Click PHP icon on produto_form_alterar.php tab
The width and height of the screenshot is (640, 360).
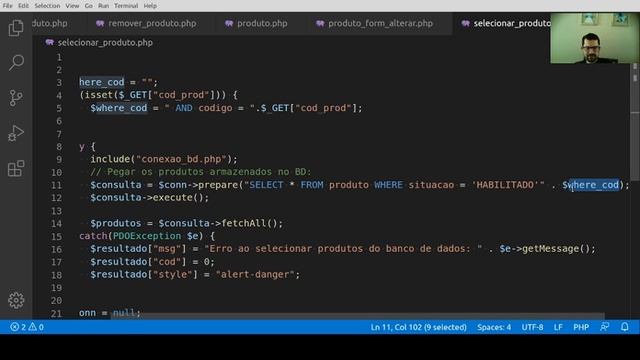pyautogui.click(x=320, y=23)
